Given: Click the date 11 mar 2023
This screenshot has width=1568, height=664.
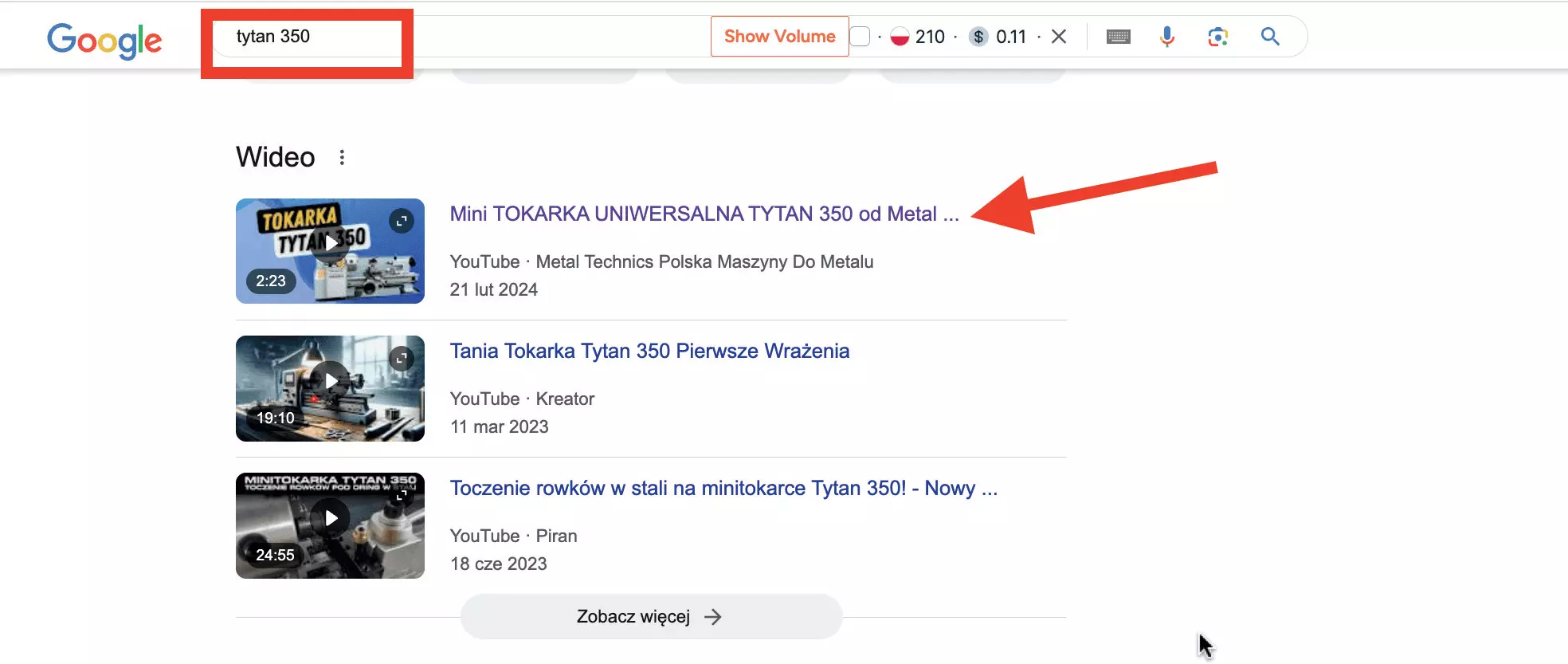Looking at the screenshot, I should [x=500, y=426].
